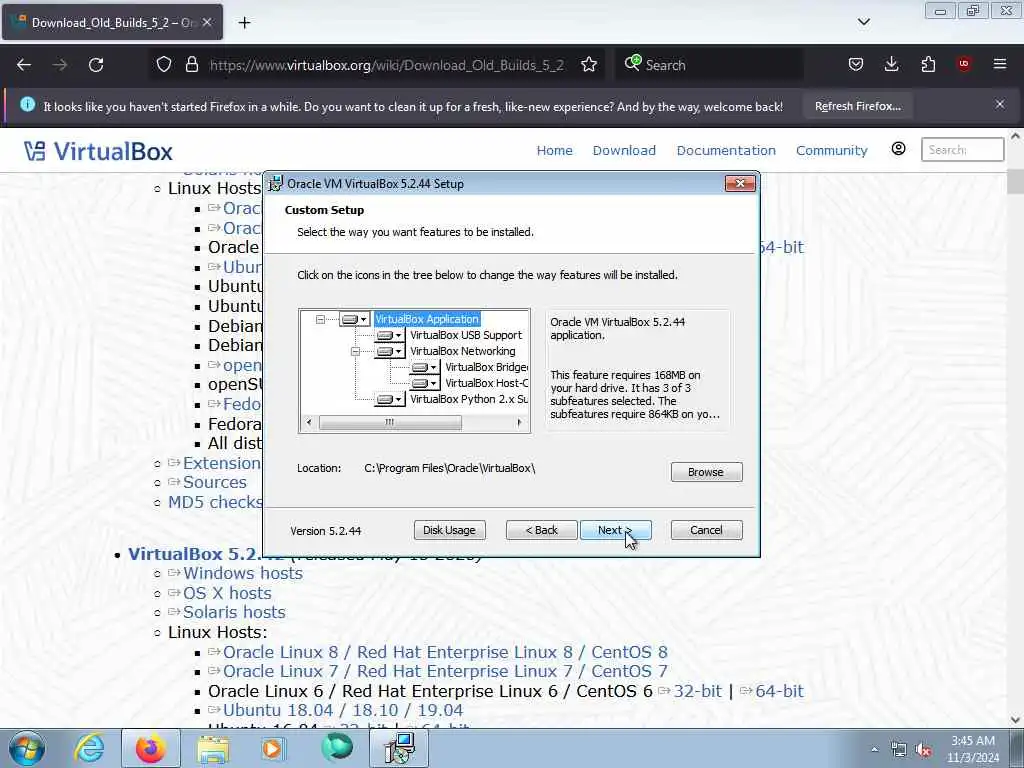The width and height of the screenshot is (1024, 768).
Task: Dismiss the Firefox refresh notification bar
Action: 1000,104
